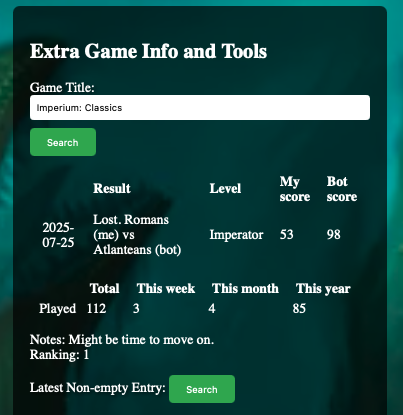Screen dimensions: 403x415
Task: Click Search next to Latest Non-empty Entry
Action: (202, 389)
